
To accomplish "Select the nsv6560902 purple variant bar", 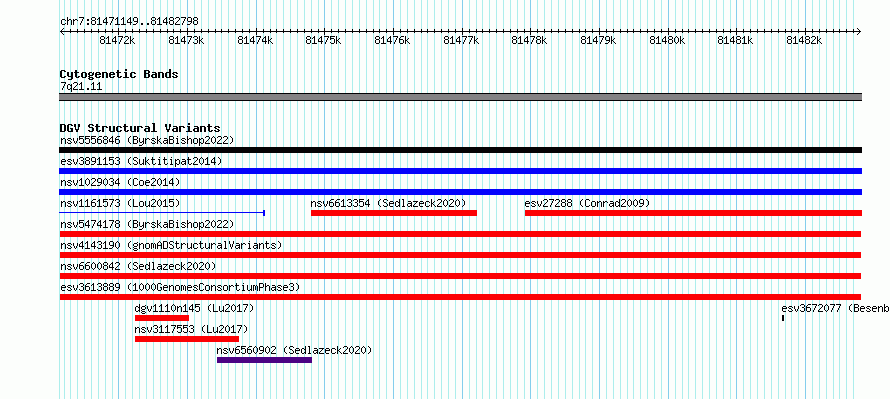I will [265, 360].
